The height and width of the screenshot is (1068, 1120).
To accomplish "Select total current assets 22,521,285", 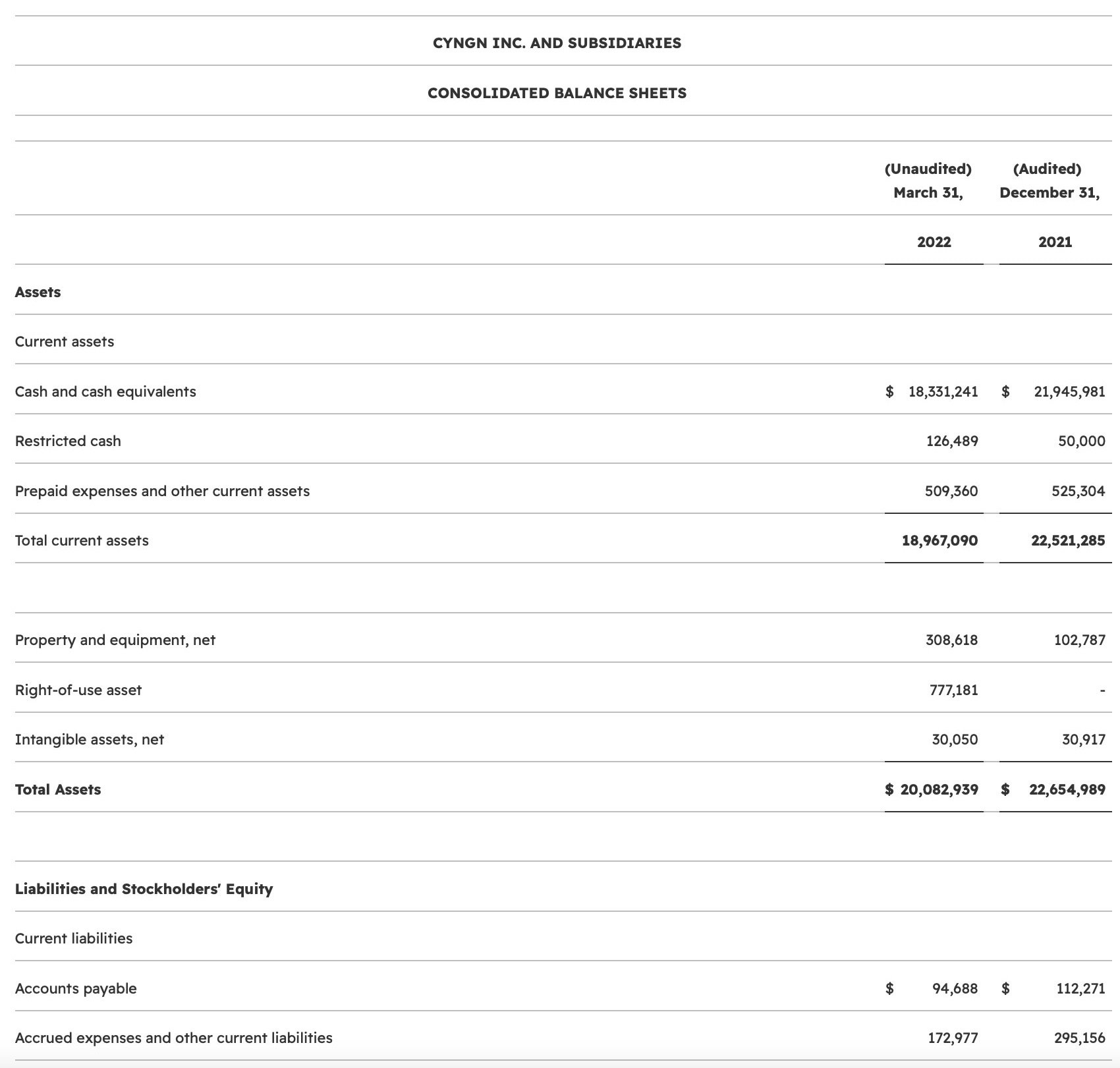I will click(1068, 540).
